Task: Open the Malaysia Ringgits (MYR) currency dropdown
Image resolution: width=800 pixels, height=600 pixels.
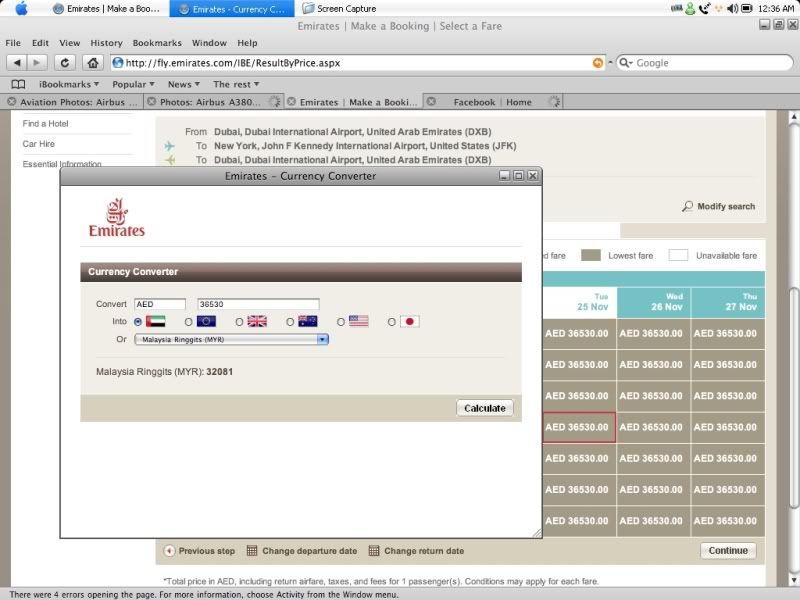Action: [231, 339]
